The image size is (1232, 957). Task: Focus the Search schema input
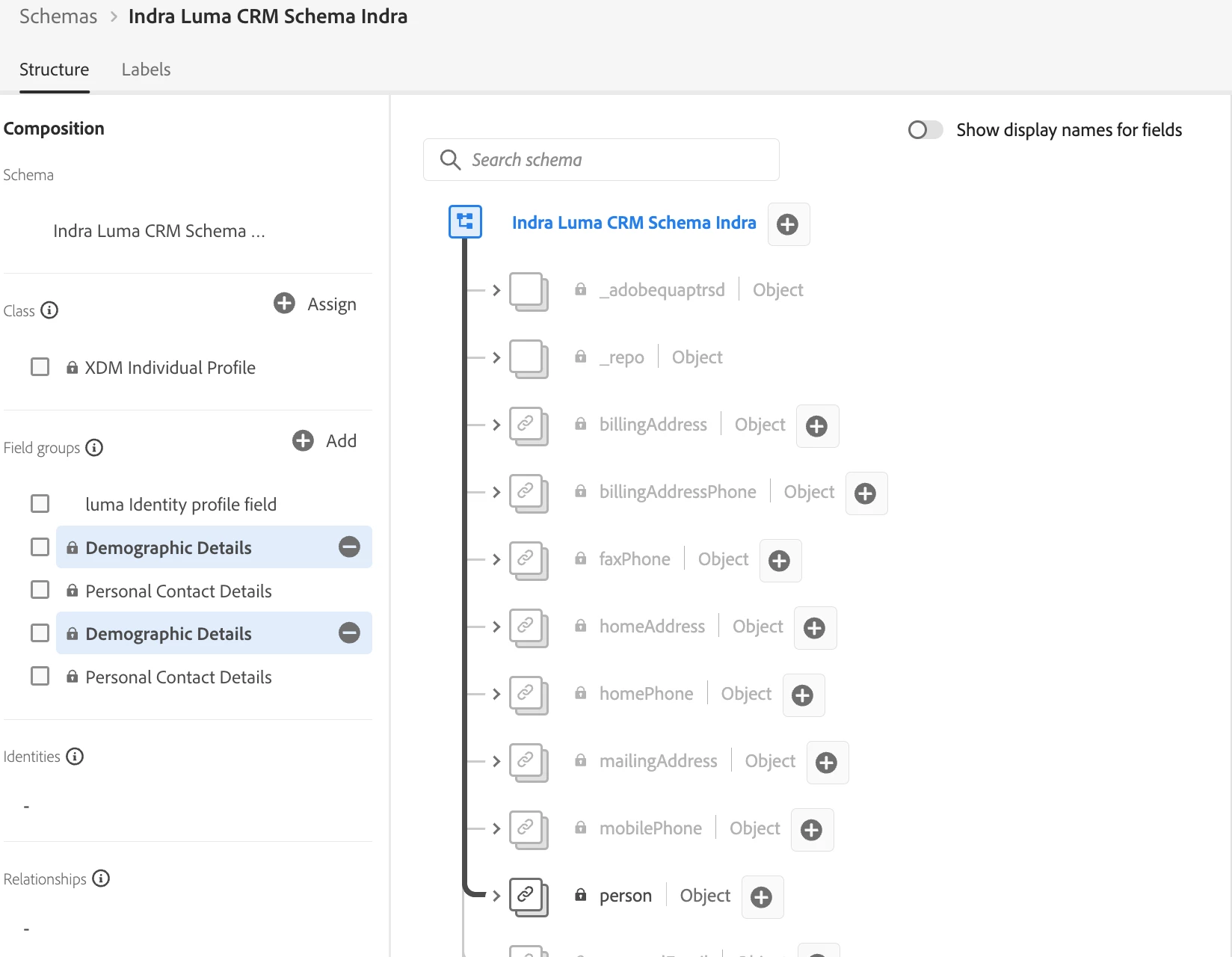pos(601,159)
